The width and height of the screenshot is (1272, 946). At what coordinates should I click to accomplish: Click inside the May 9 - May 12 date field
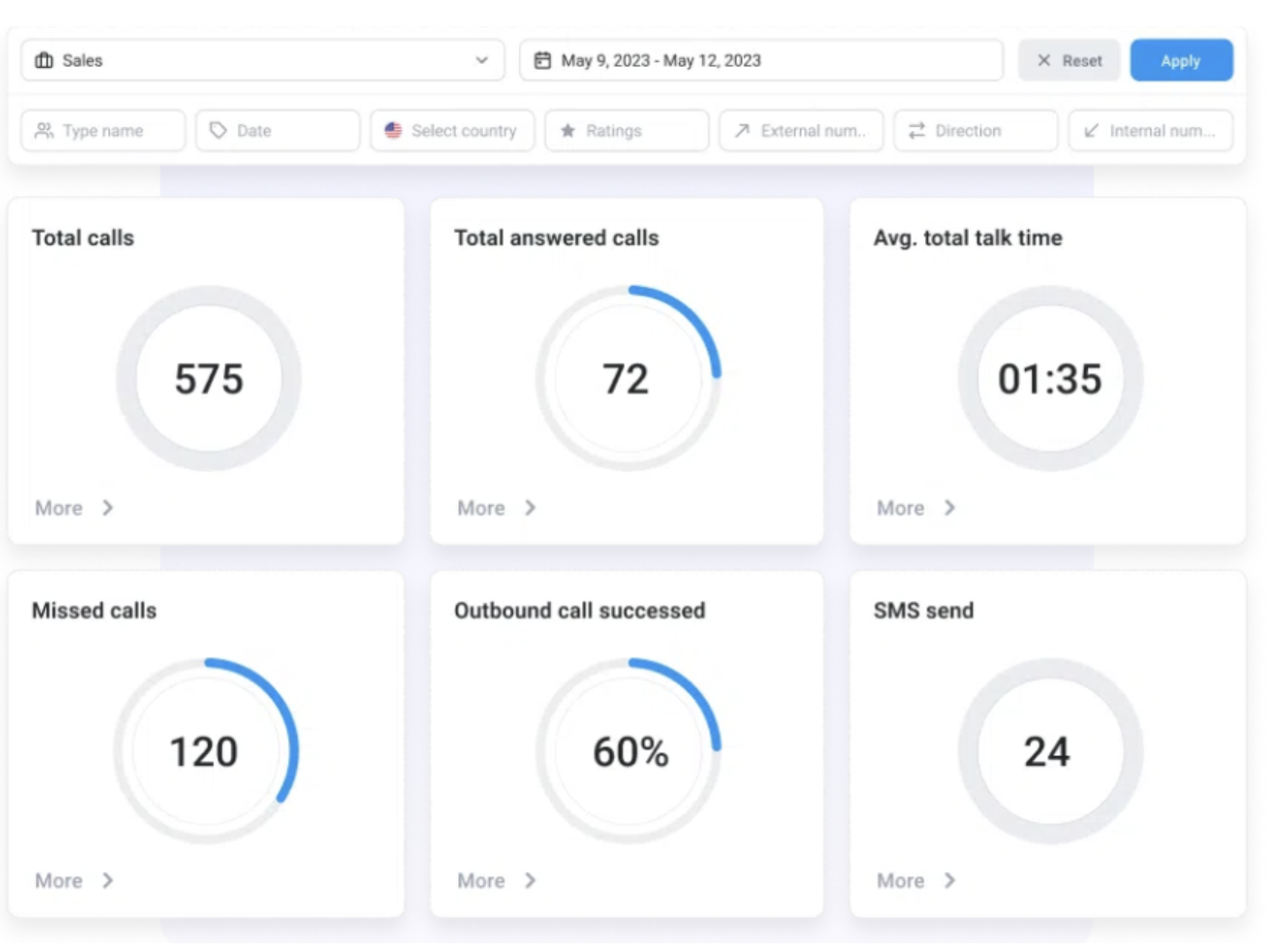(760, 60)
